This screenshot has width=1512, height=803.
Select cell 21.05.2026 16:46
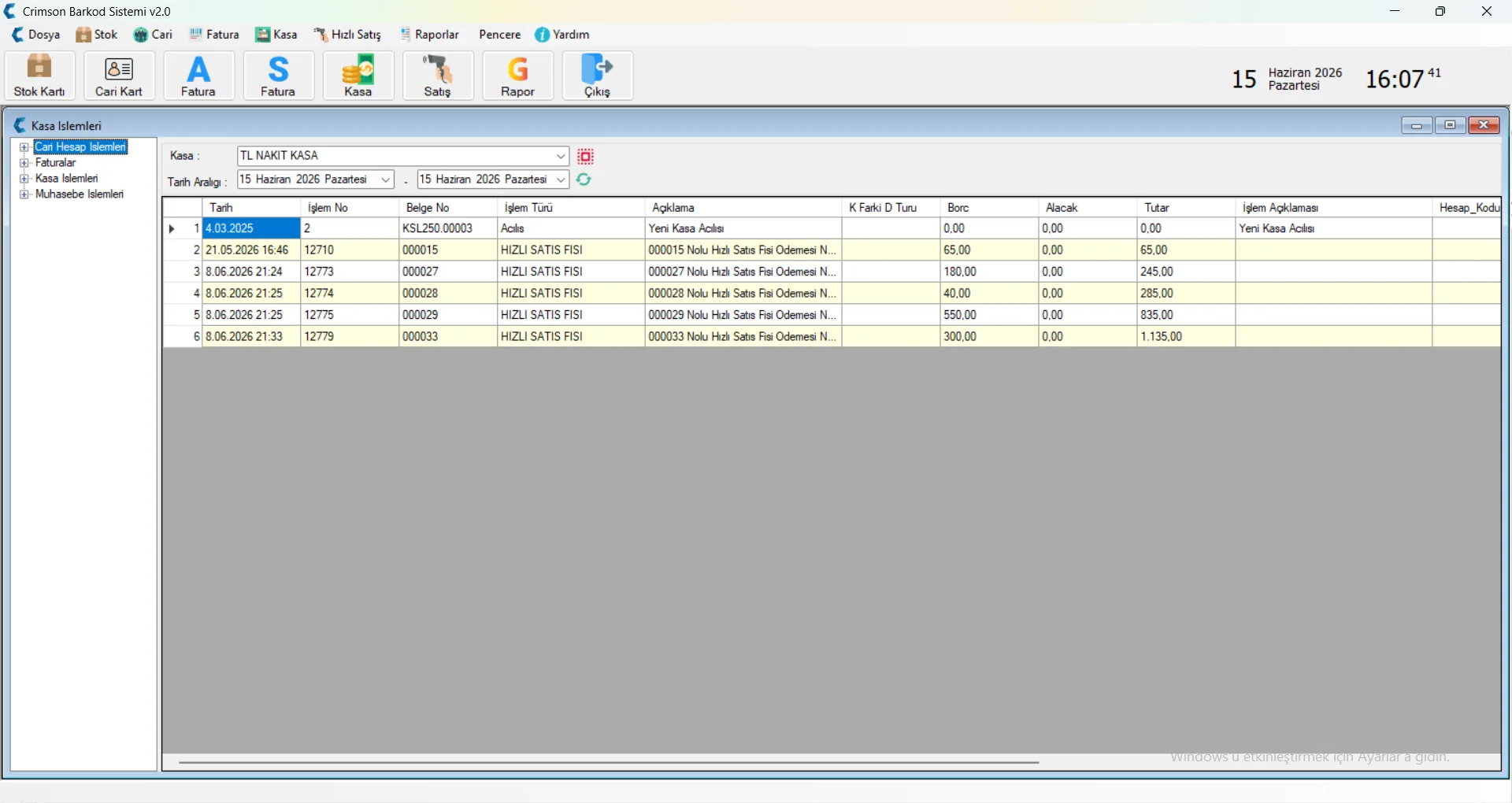252,250
